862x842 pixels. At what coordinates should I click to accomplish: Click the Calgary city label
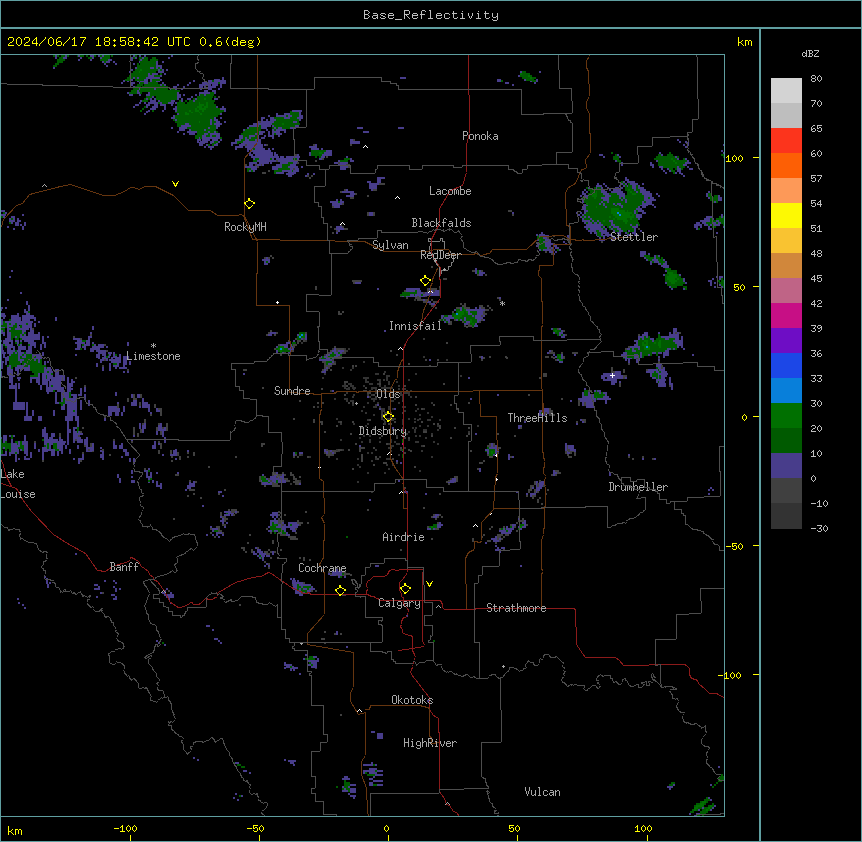click(399, 603)
